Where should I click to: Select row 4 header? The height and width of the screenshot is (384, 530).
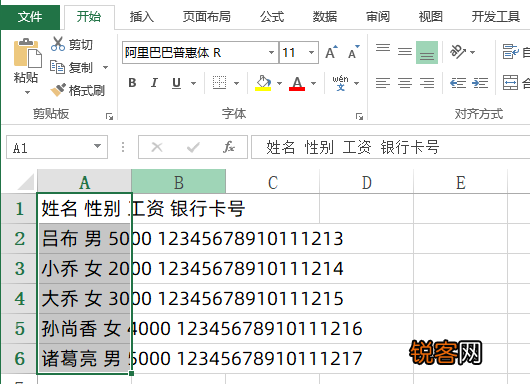coord(19,299)
